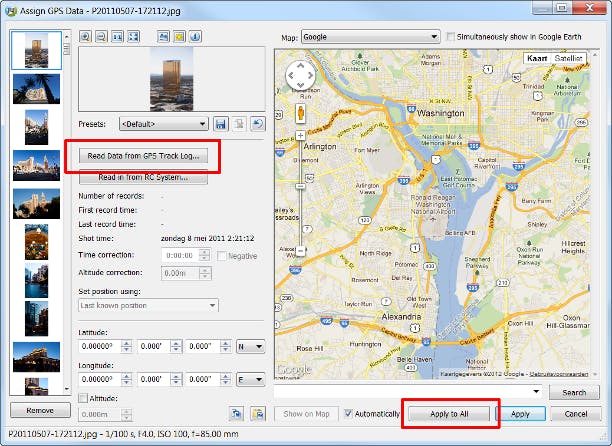The width and height of the screenshot is (612, 446).
Task: Click the yellow highlight icon in preview toolbar
Action: [180, 37]
